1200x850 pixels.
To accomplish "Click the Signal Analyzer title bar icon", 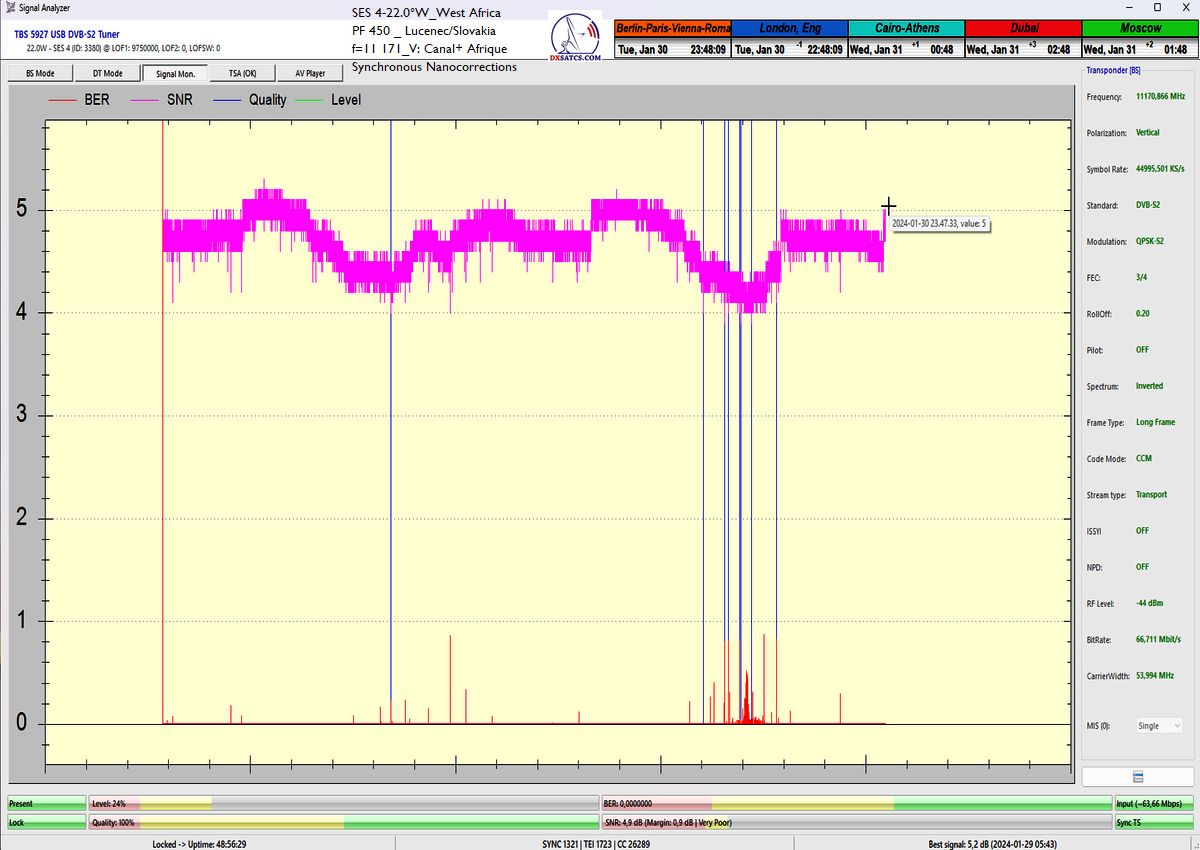I will click(x=10, y=8).
